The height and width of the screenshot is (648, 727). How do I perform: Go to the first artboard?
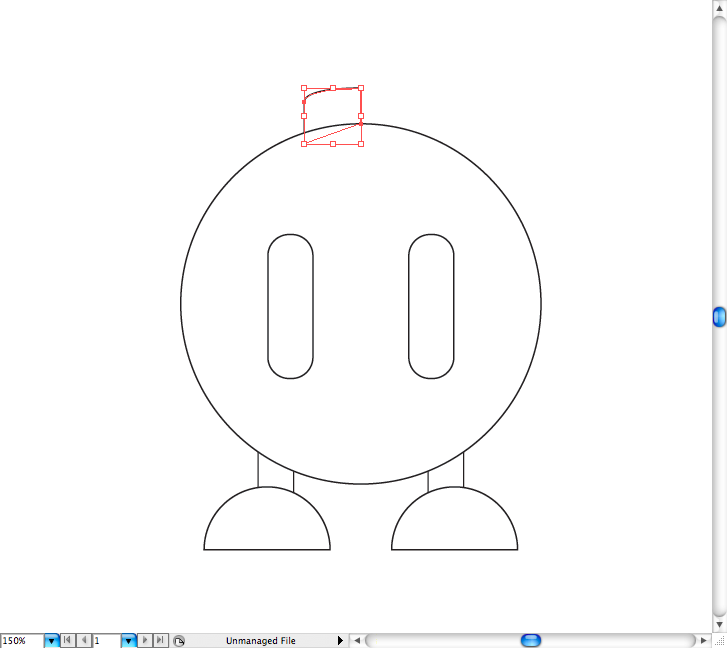pyautogui.click(x=68, y=640)
